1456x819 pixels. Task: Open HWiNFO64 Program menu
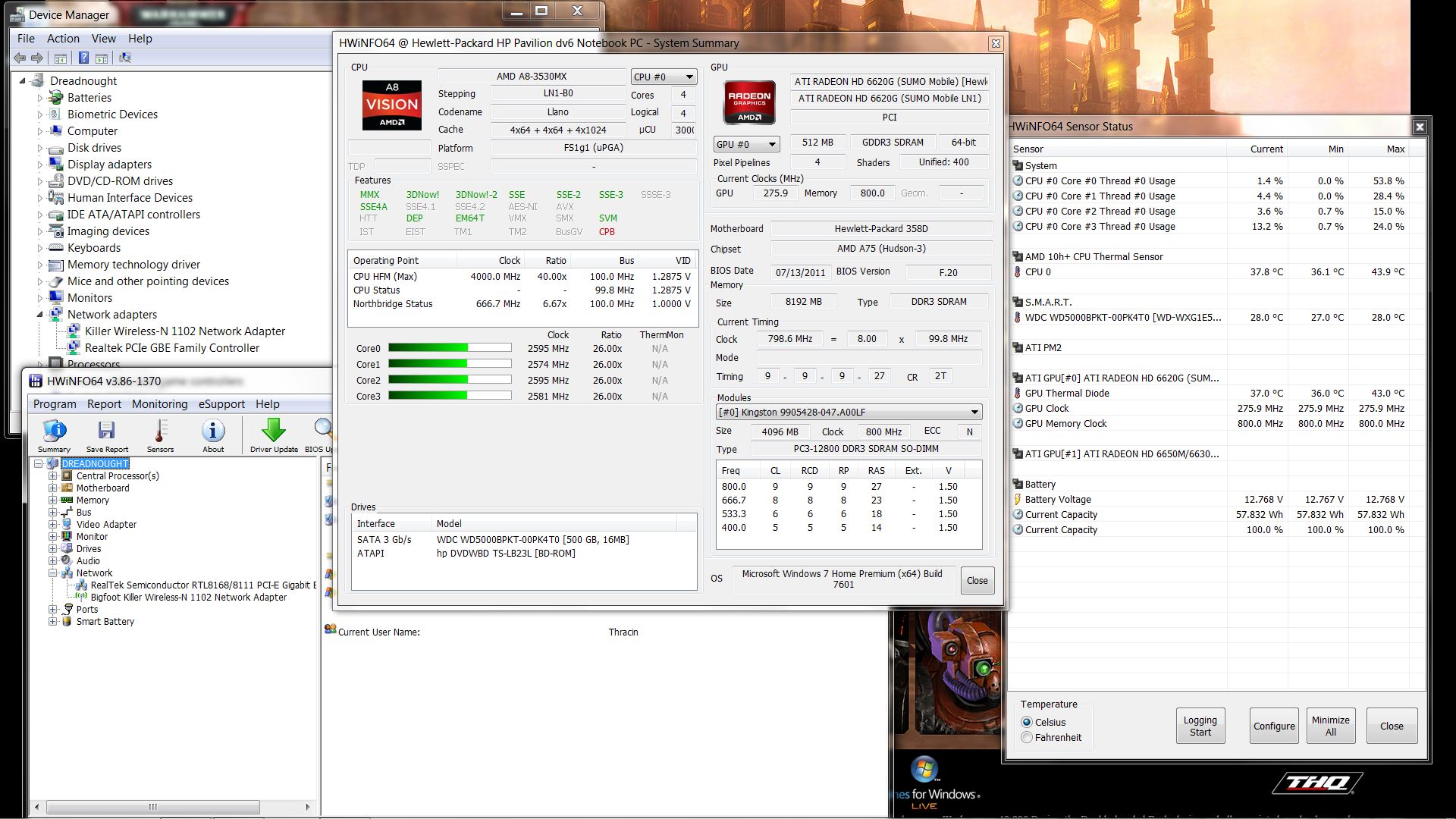pyautogui.click(x=55, y=404)
